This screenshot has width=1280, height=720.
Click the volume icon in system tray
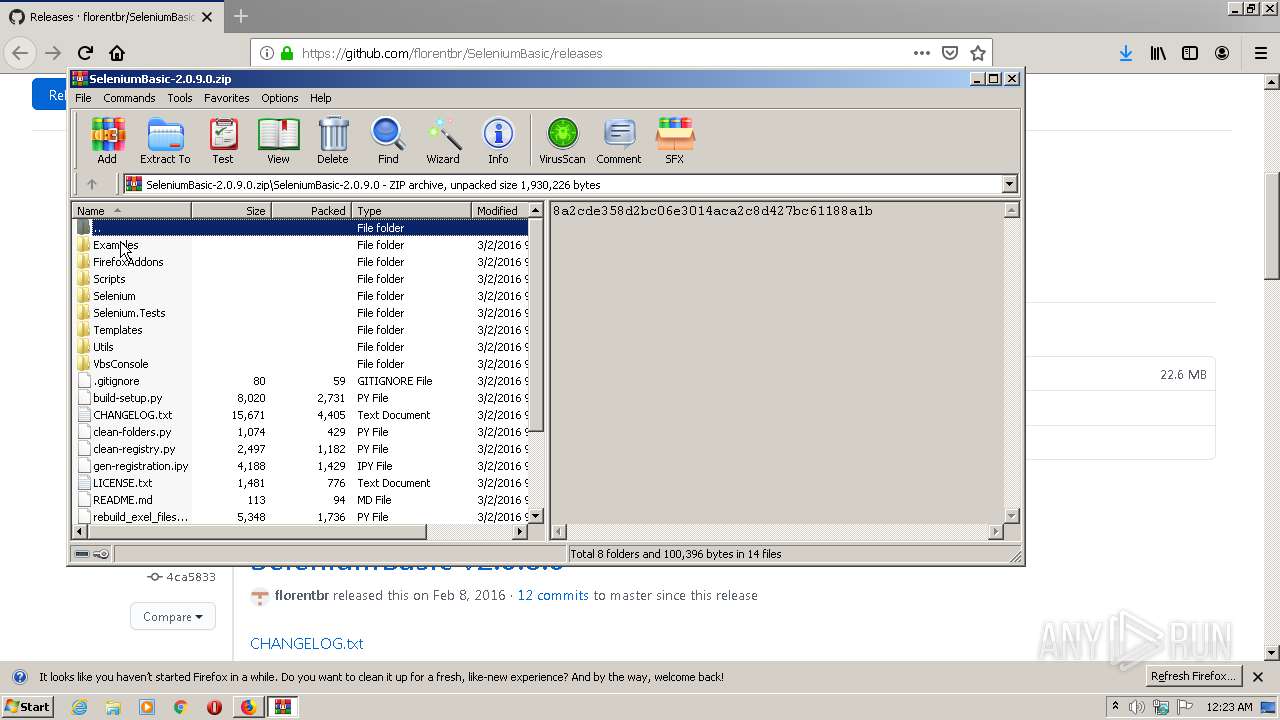click(x=1137, y=707)
